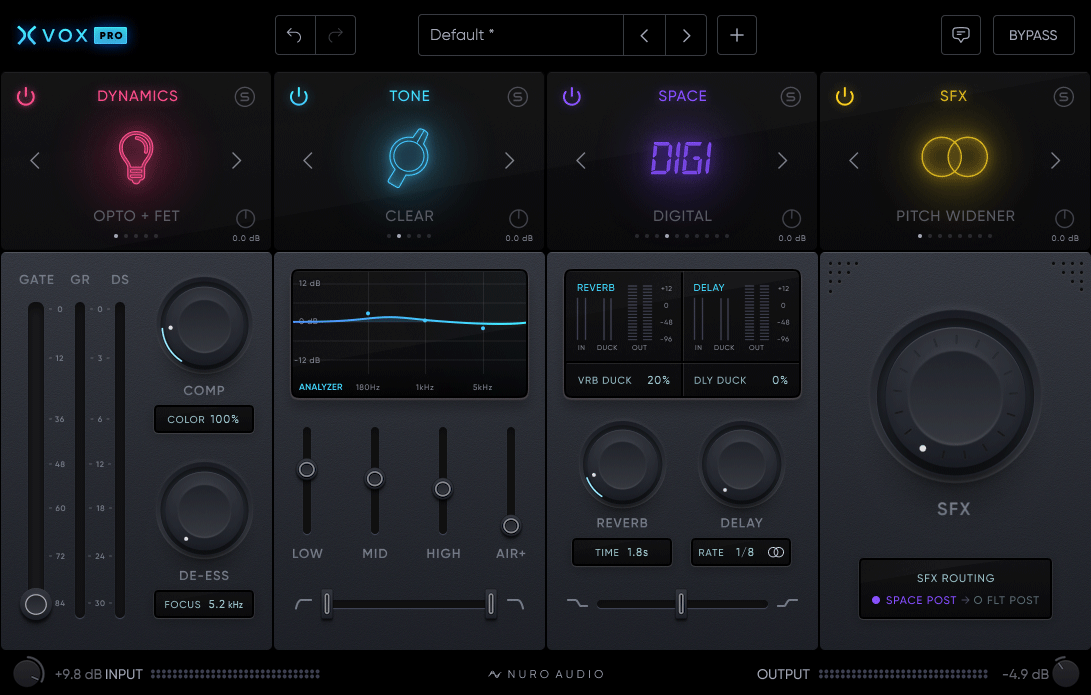Open the comment feedback icon
Screen dimensions: 1091x695
pos(960,35)
